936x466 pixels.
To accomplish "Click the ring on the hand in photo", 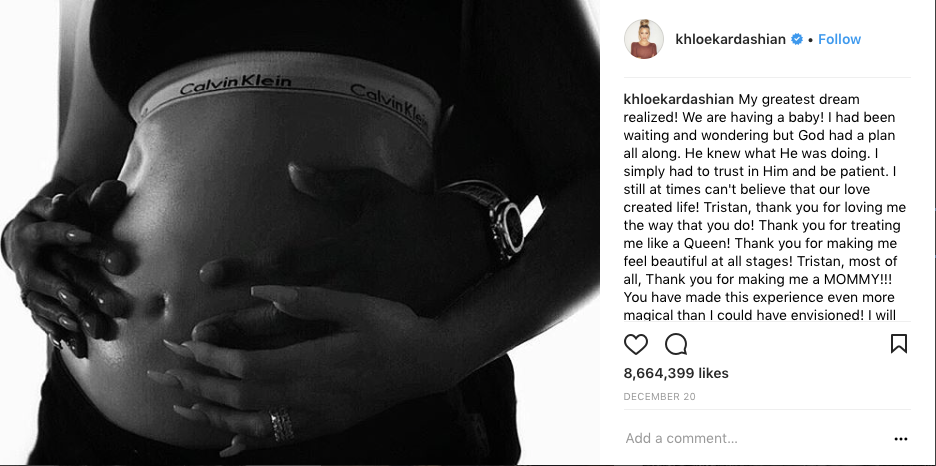I will pyautogui.click(x=281, y=425).
